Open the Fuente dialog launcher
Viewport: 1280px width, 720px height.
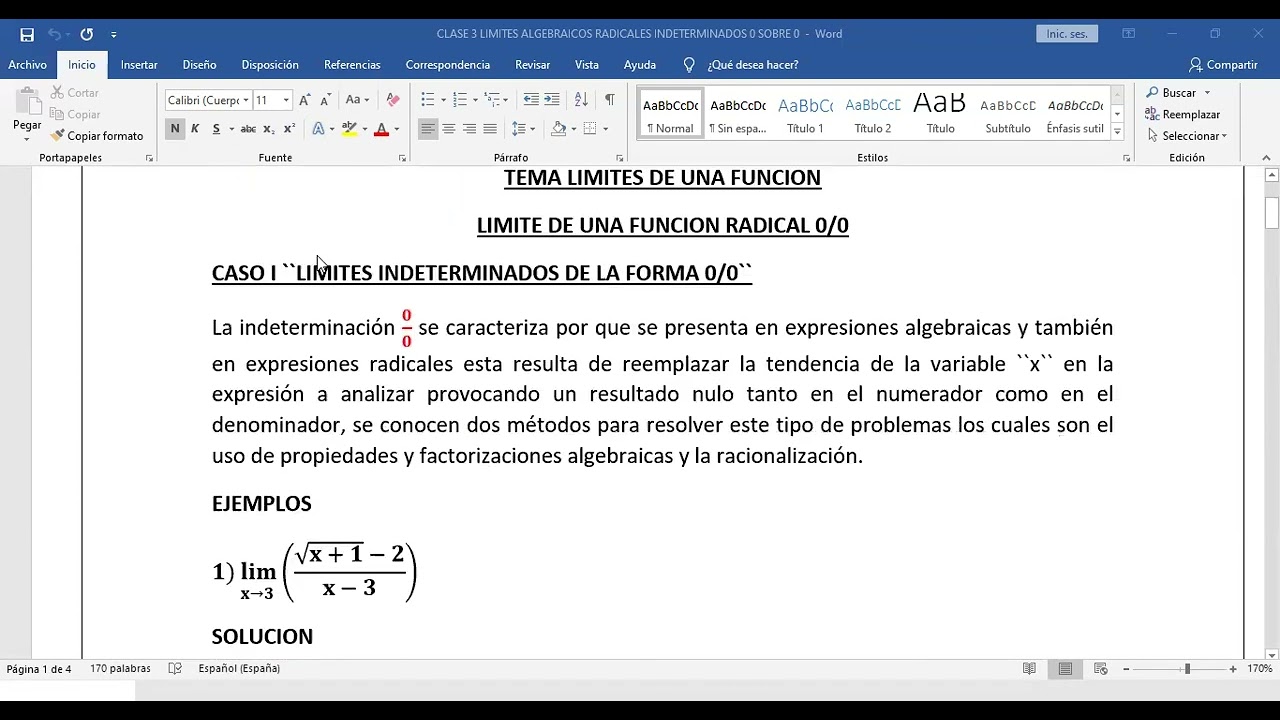pyautogui.click(x=403, y=158)
